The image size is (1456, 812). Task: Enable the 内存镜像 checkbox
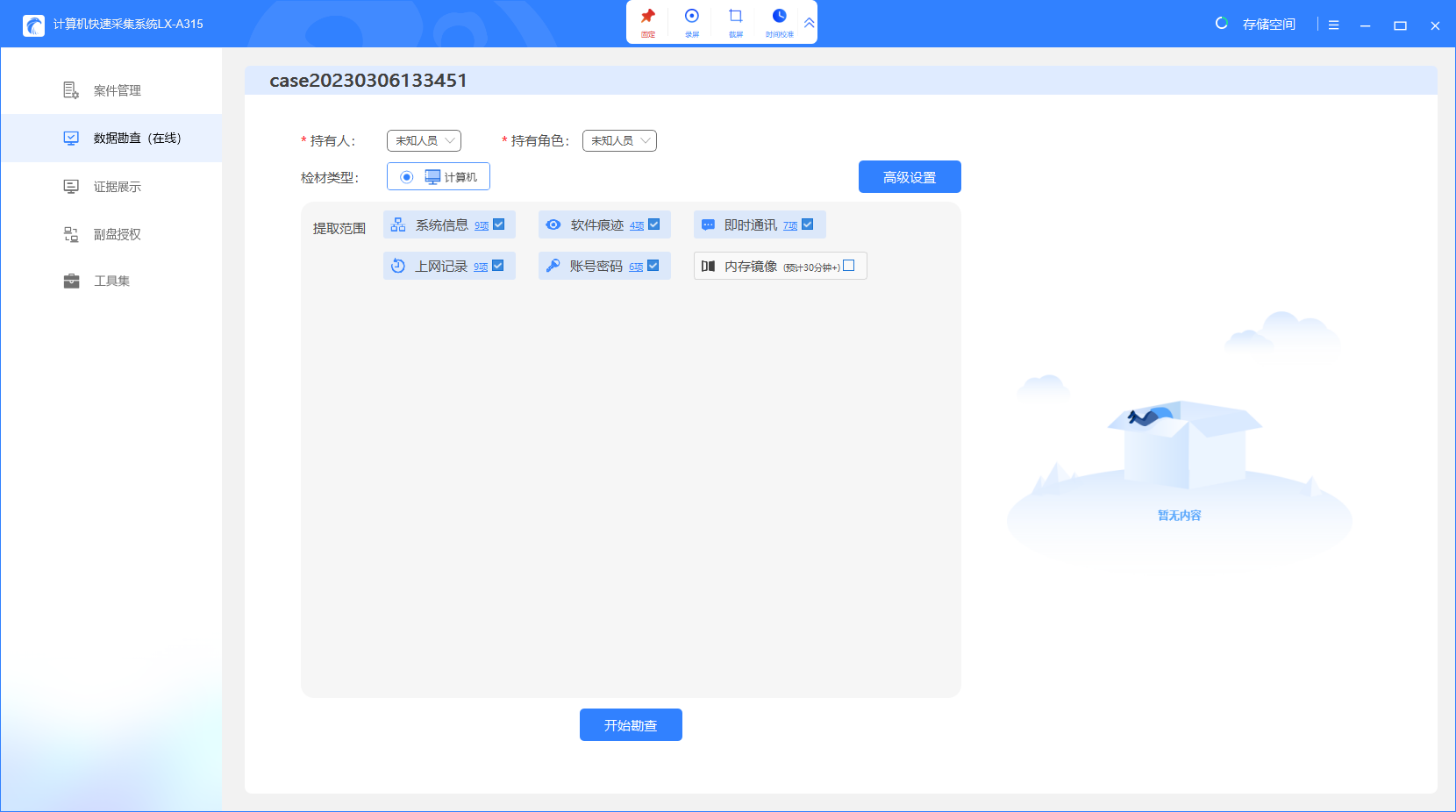[848, 266]
